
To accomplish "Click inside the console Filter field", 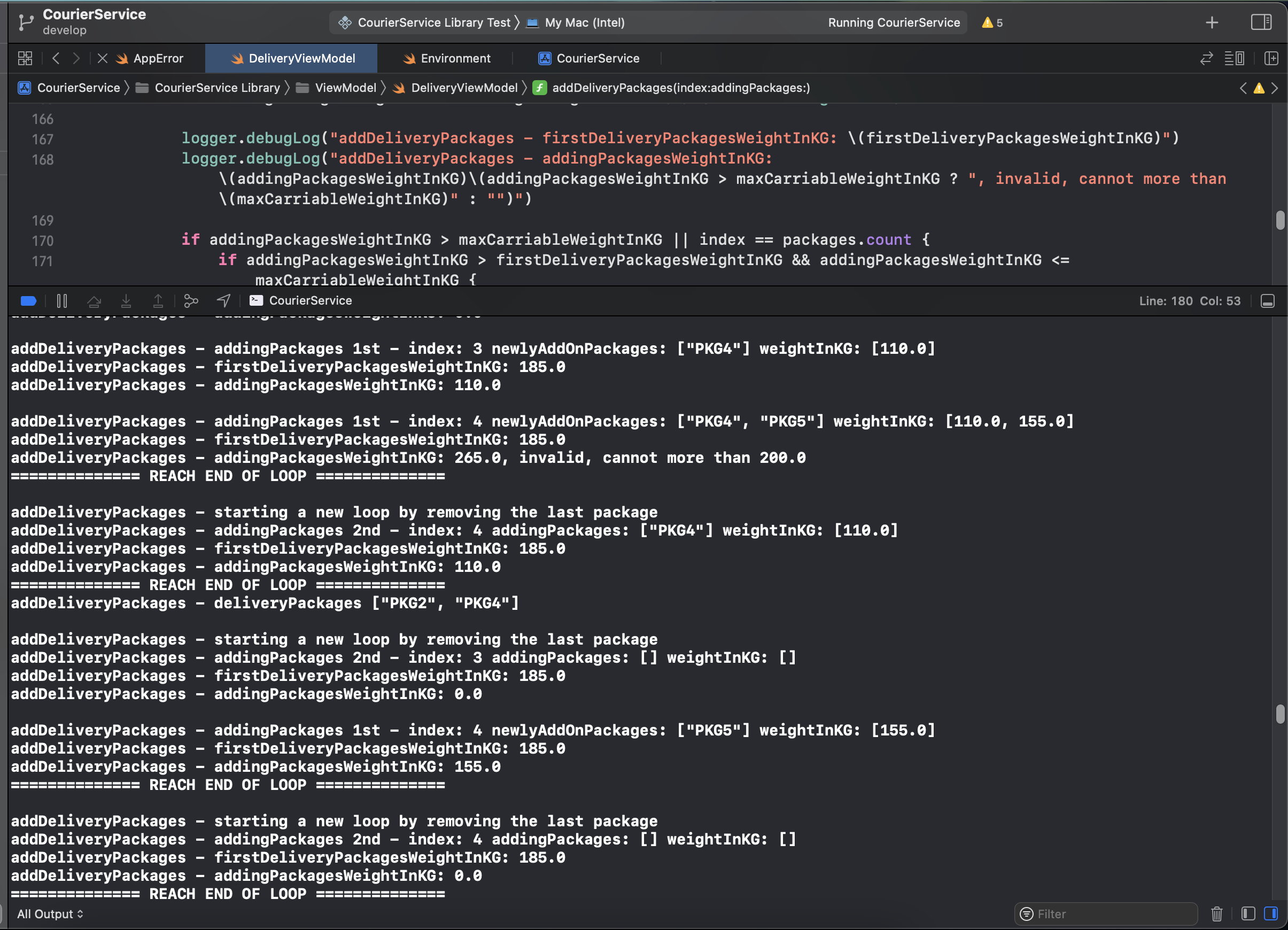I will 1106,913.
